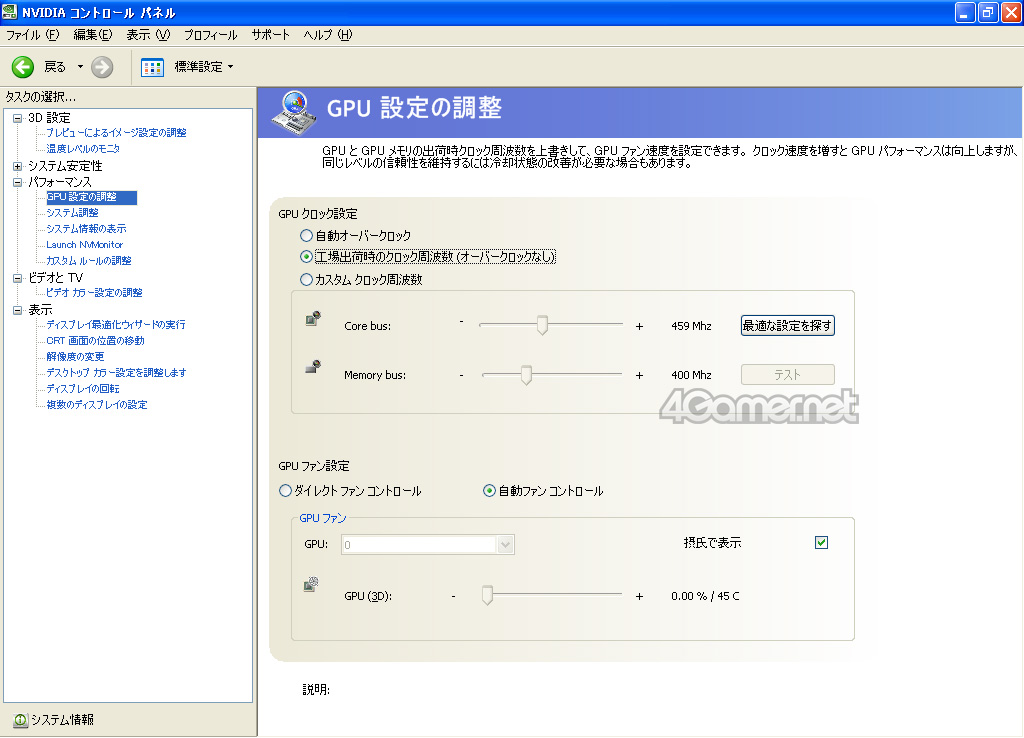Choose ダイレクト ファン コントロール option

tap(285, 490)
